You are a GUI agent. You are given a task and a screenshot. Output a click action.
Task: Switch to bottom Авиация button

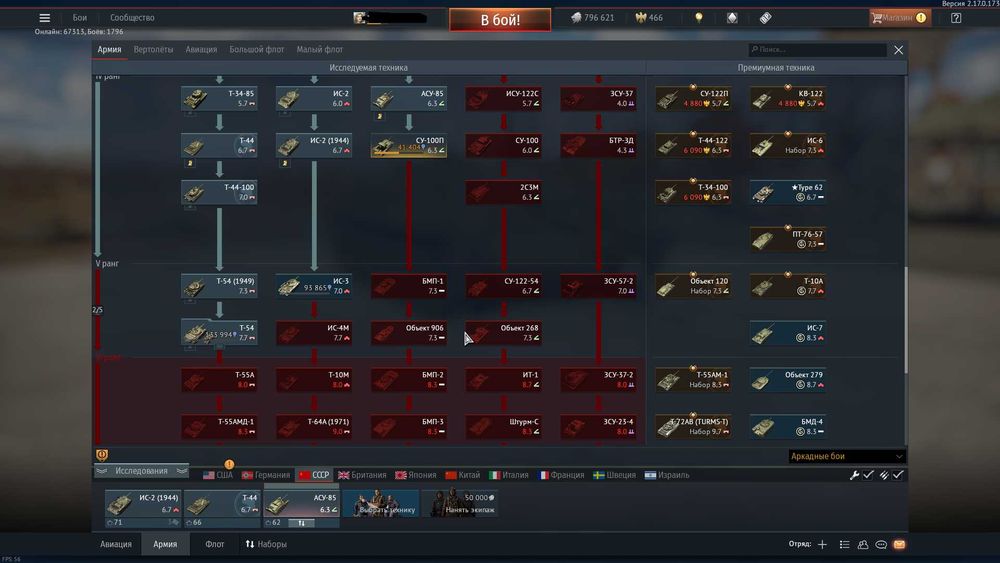click(115, 545)
